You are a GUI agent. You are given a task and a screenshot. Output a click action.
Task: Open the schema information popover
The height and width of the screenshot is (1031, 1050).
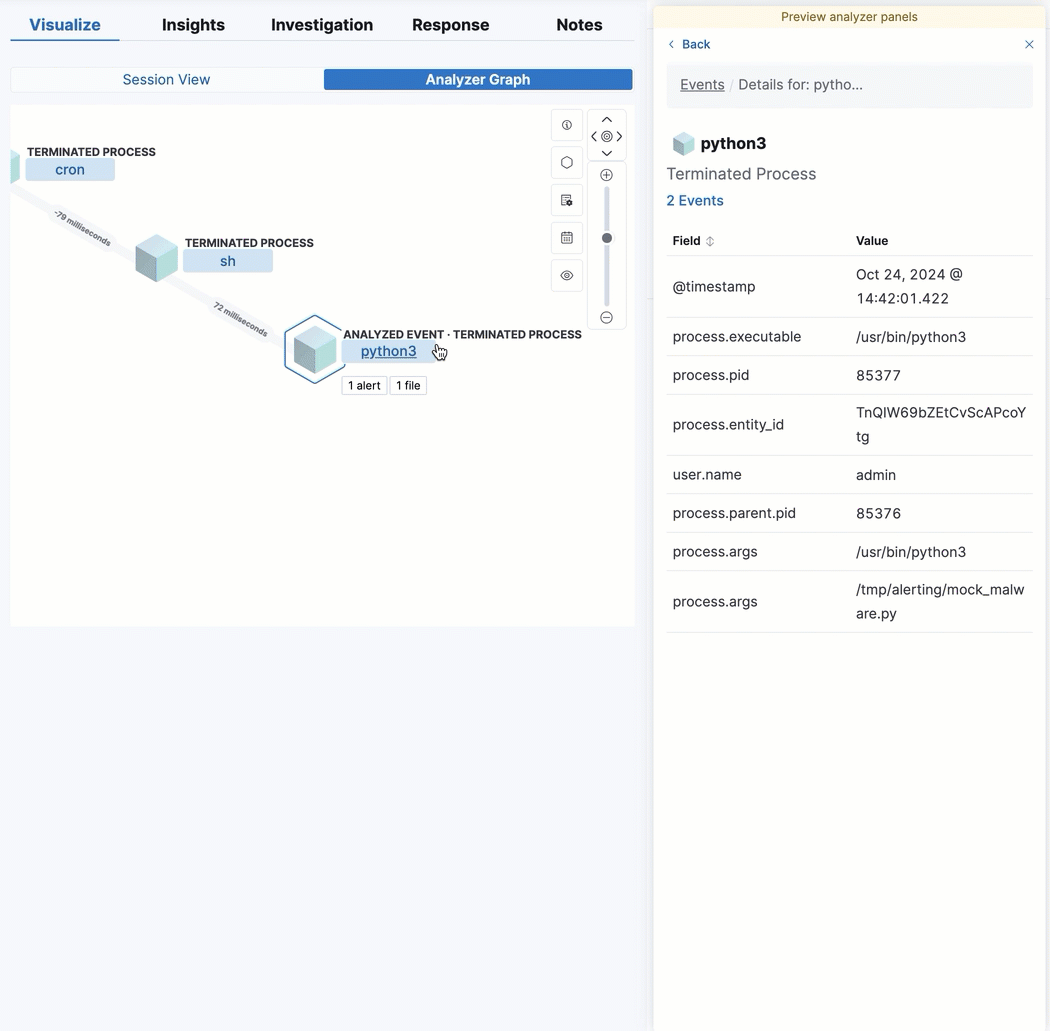click(x=567, y=124)
